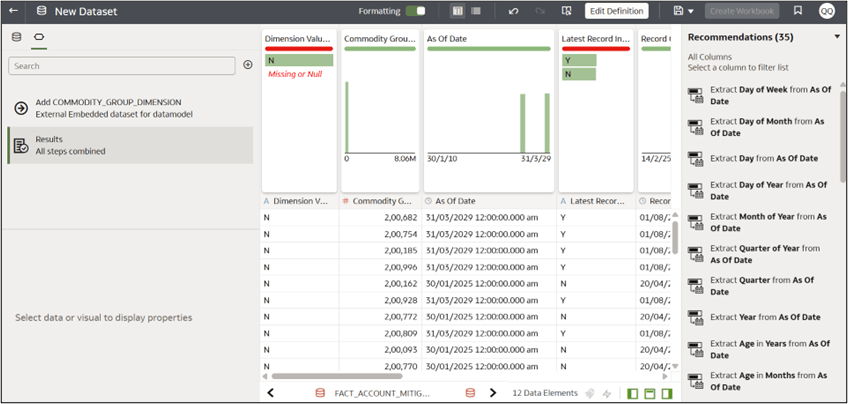
Task: Click the red quality bar of Latest Record tile
Action: [x=595, y=49]
